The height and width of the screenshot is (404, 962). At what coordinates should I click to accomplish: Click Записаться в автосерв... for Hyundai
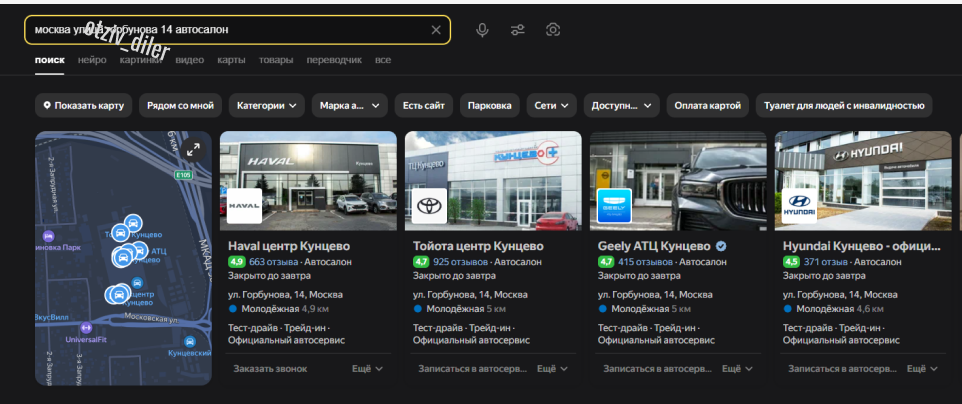(x=842, y=369)
